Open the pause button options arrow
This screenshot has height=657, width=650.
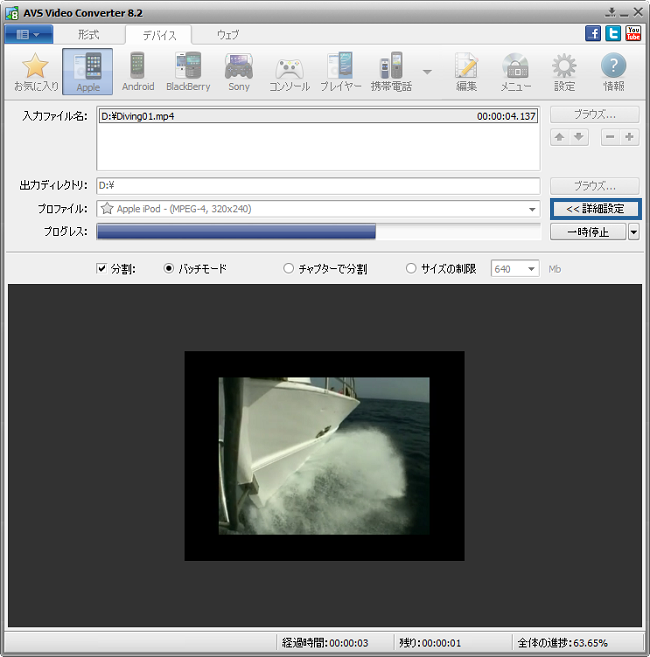(634, 232)
